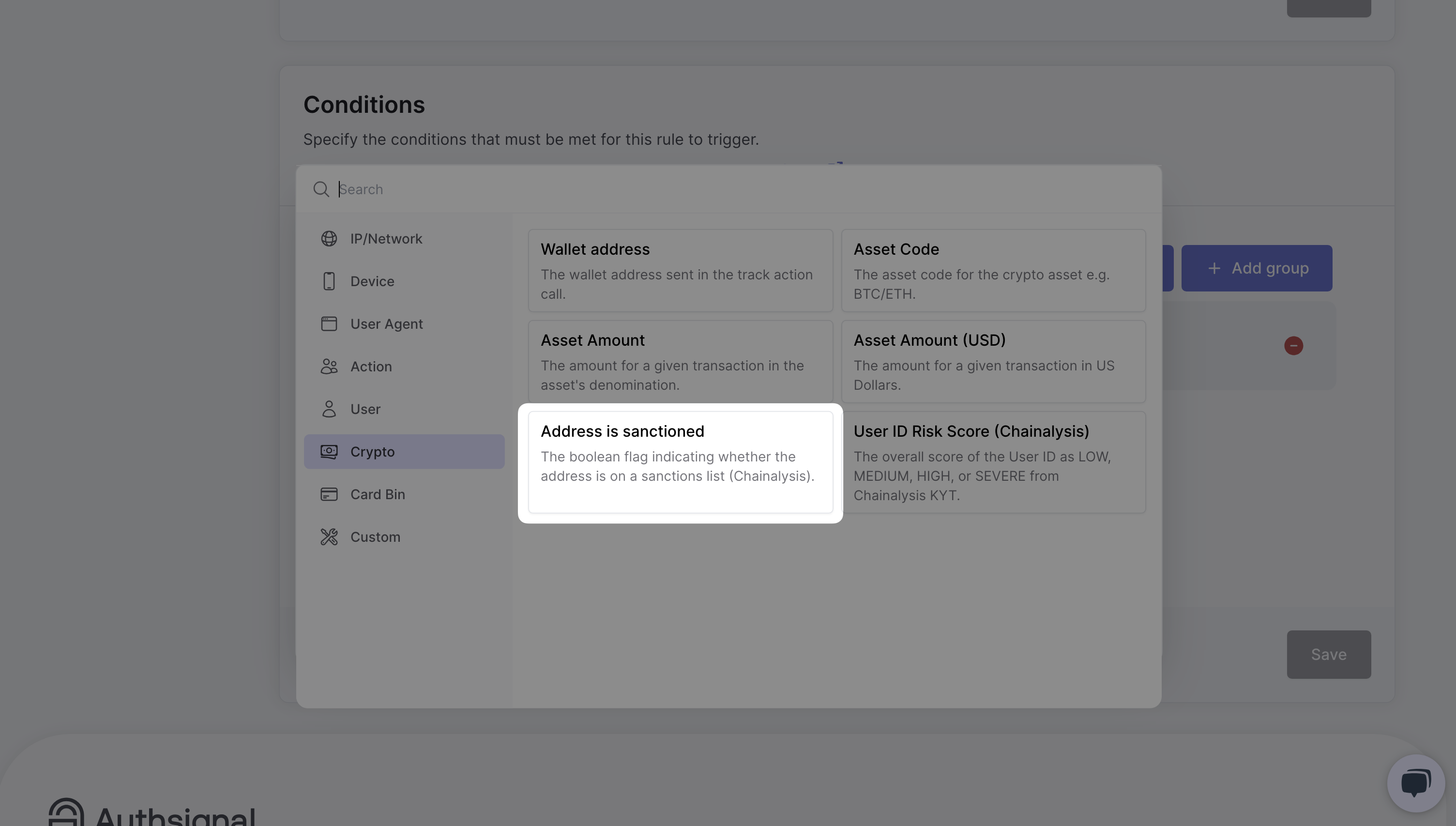Click the Add group button
Image resolution: width=1456 pixels, height=826 pixels.
tap(1257, 268)
